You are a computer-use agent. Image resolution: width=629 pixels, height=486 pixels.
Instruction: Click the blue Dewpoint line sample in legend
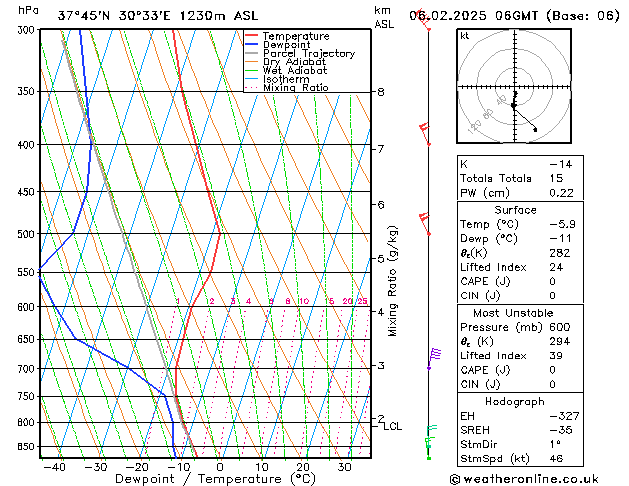click(251, 45)
